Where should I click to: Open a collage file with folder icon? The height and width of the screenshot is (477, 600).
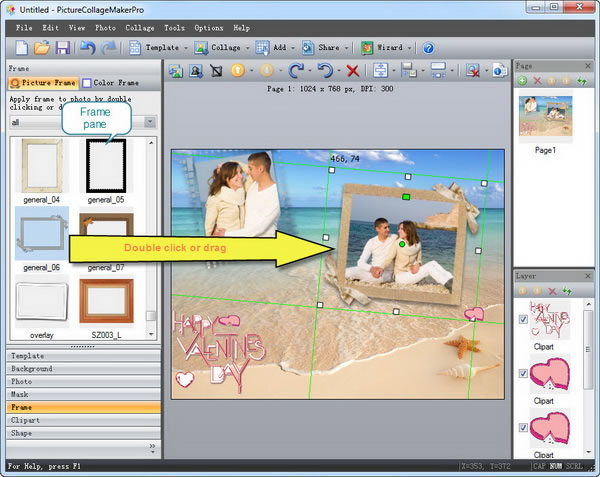tap(42, 48)
